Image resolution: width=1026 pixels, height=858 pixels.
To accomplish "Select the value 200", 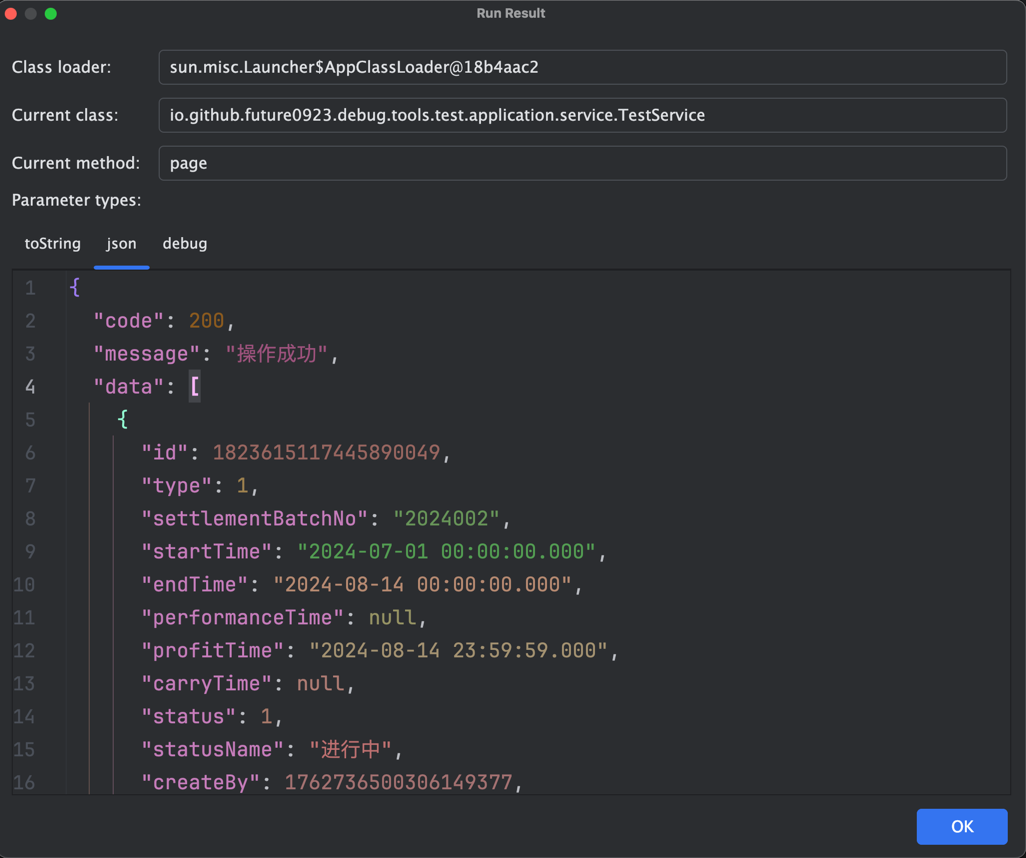I will 207,321.
